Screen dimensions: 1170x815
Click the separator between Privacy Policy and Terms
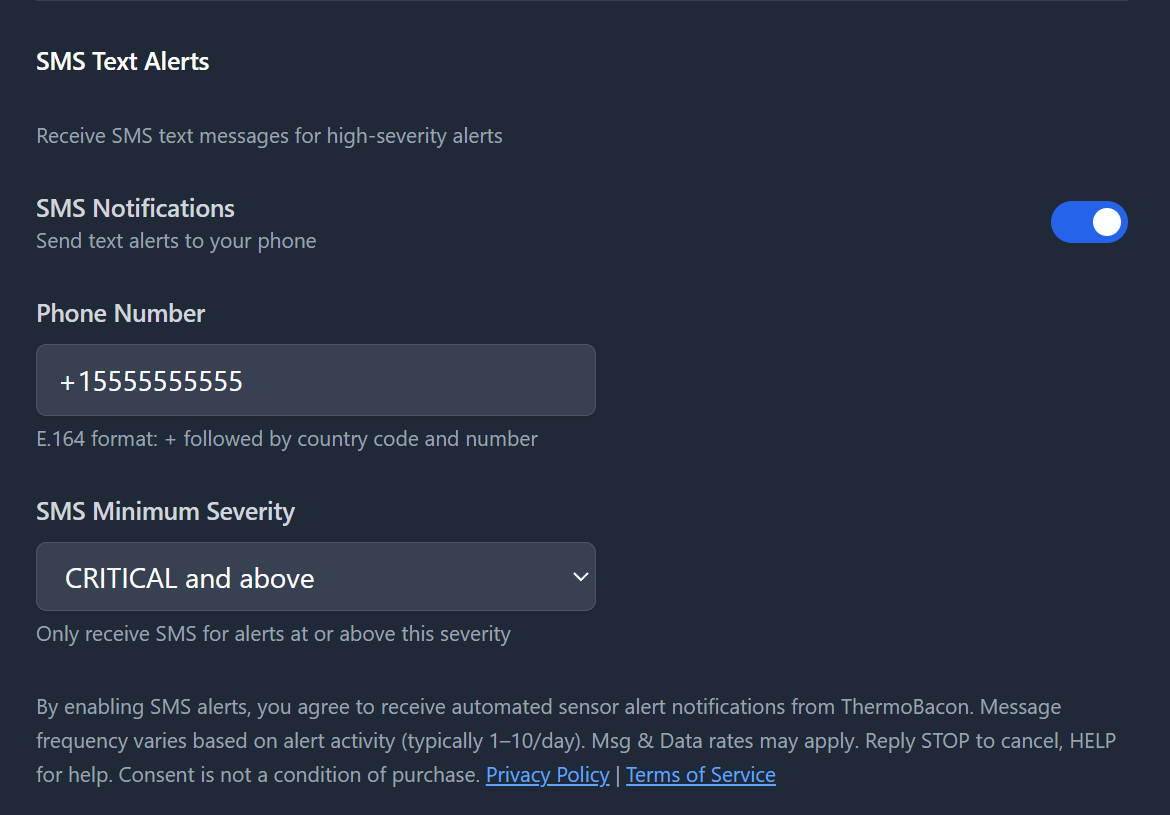point(618,775)
